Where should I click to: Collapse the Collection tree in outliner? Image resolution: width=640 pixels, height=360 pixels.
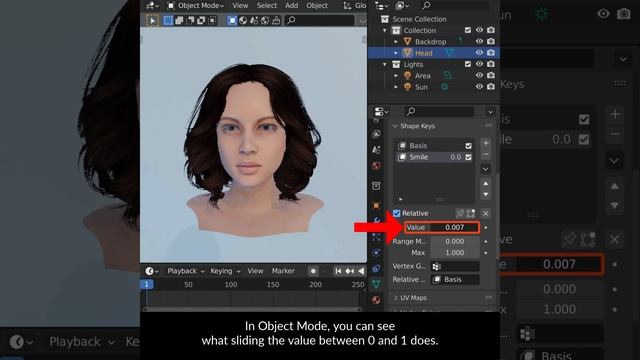pyautogui.click(x=384, y=31)
